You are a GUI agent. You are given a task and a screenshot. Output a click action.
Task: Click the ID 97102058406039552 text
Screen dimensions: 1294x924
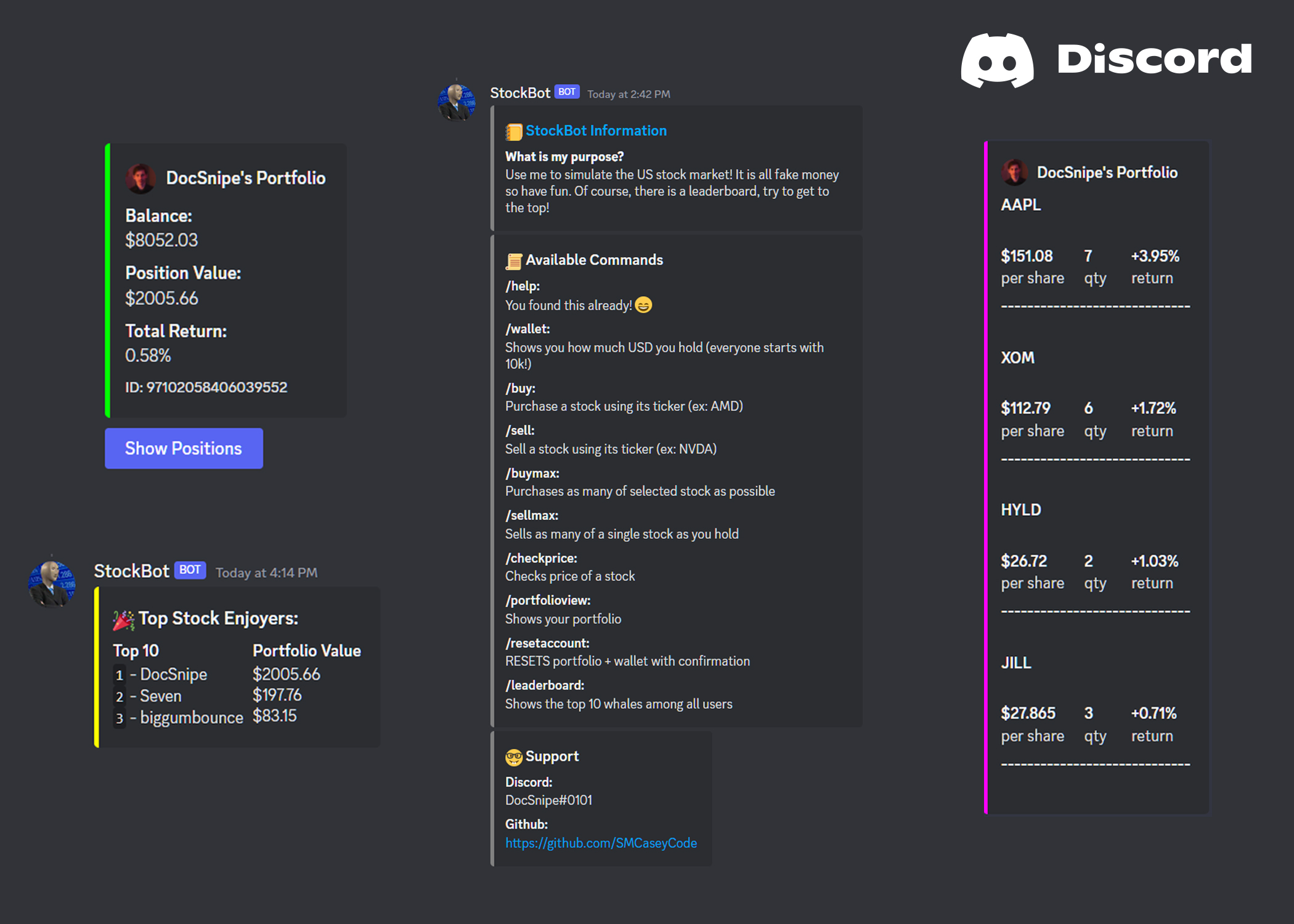click(x=206, y=387)
